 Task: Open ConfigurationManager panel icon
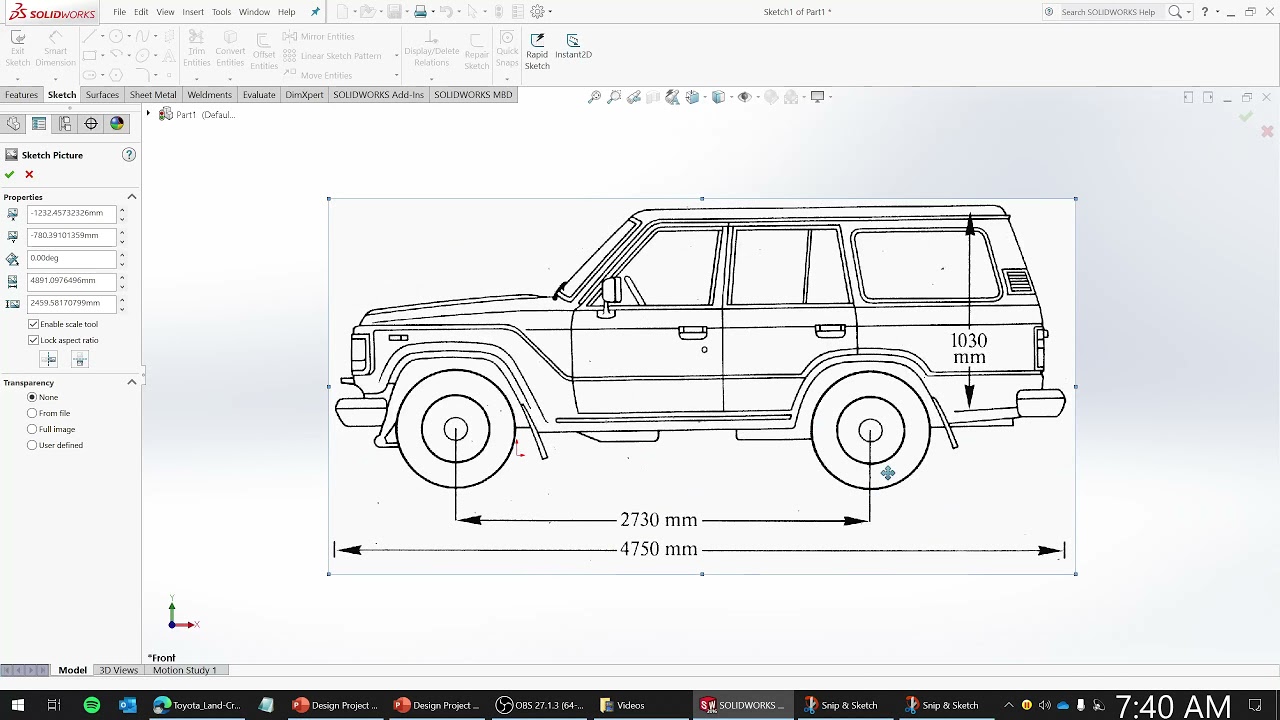[x=65, y=124]
